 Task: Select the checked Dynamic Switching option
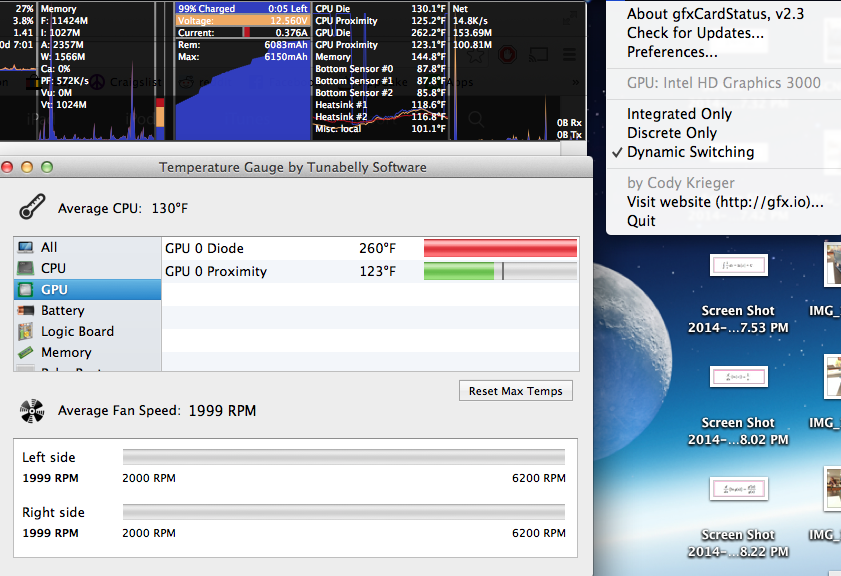tap(690, 152)
